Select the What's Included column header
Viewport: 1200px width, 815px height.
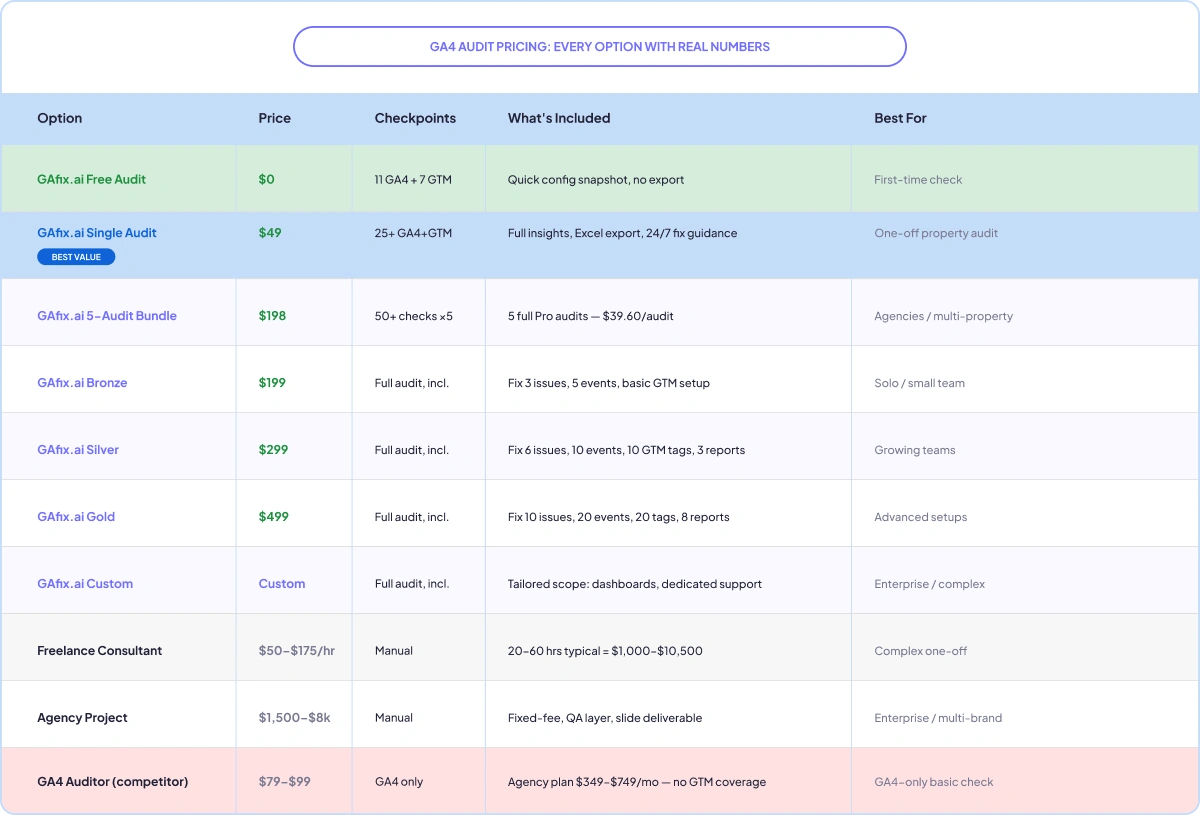(559, 118)
